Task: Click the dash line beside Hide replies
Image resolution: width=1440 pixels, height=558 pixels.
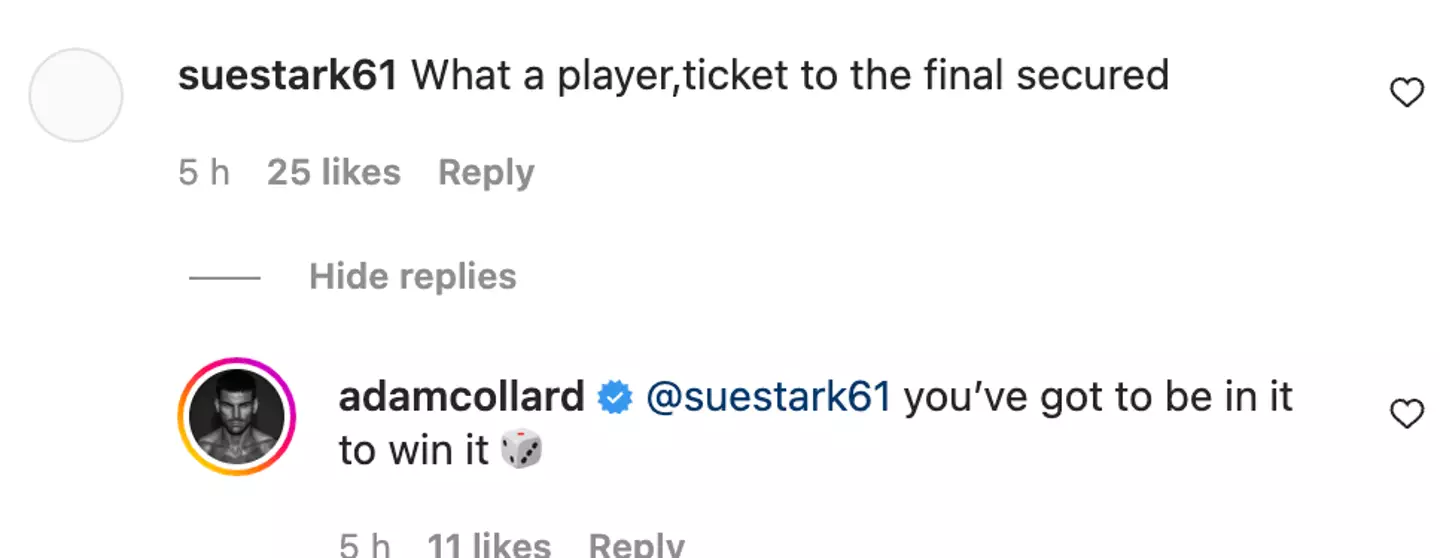Action: pyautogui.click(x=225, y=278)
